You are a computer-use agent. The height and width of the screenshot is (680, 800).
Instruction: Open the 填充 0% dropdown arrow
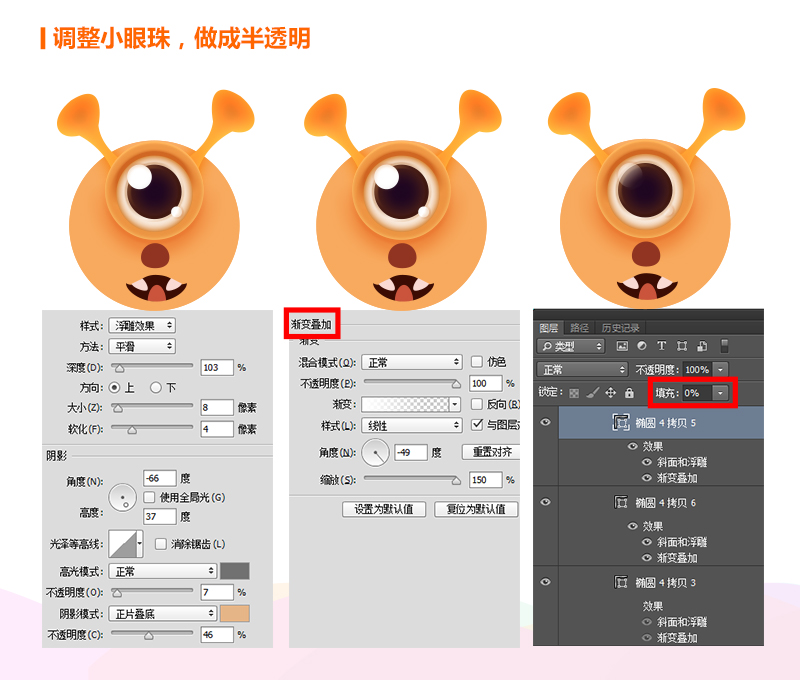[720, 393]
